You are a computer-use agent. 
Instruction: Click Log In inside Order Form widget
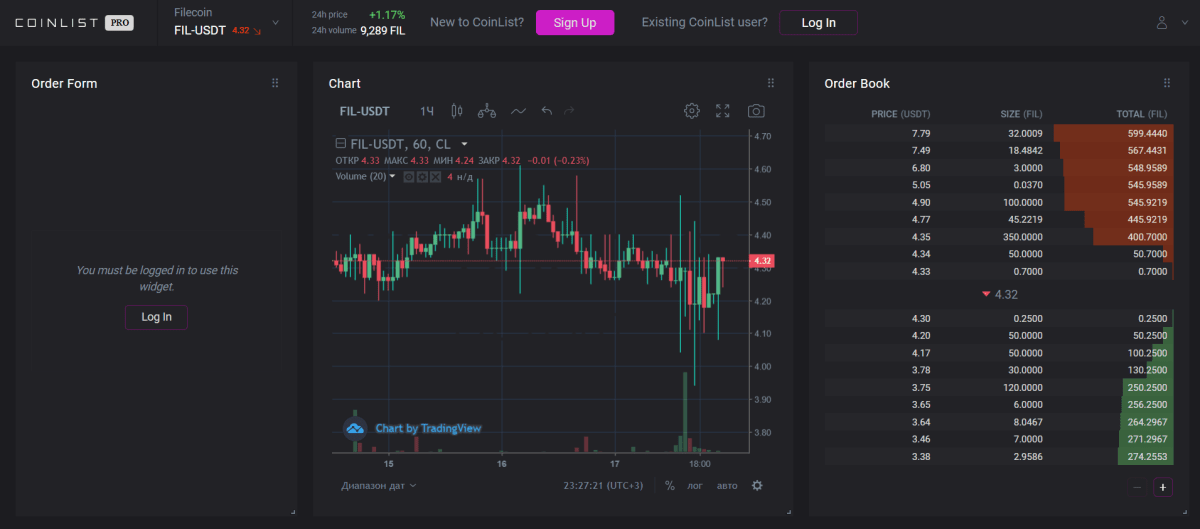click(x=156, y=317)
